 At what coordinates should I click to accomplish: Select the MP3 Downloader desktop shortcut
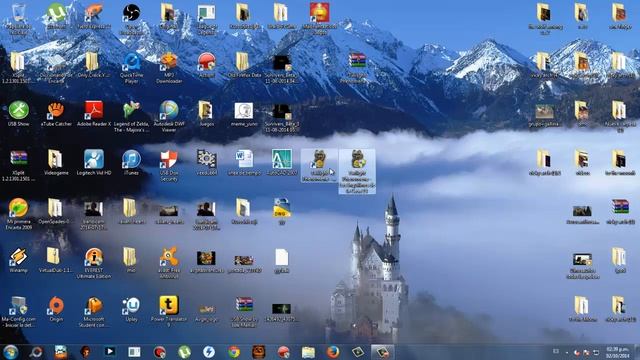click(169, 67)
